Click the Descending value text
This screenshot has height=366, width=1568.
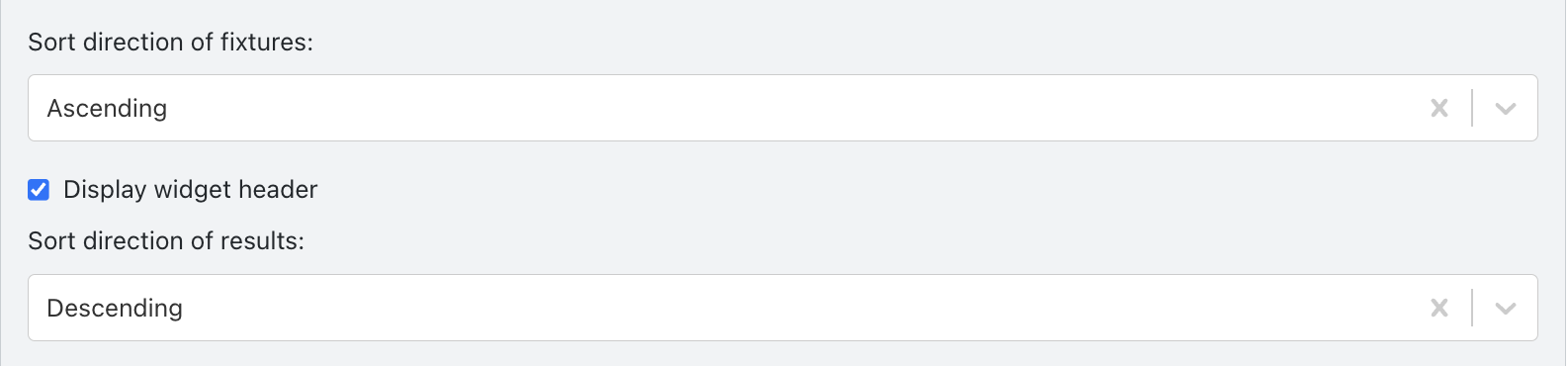(x=115, y=308)
